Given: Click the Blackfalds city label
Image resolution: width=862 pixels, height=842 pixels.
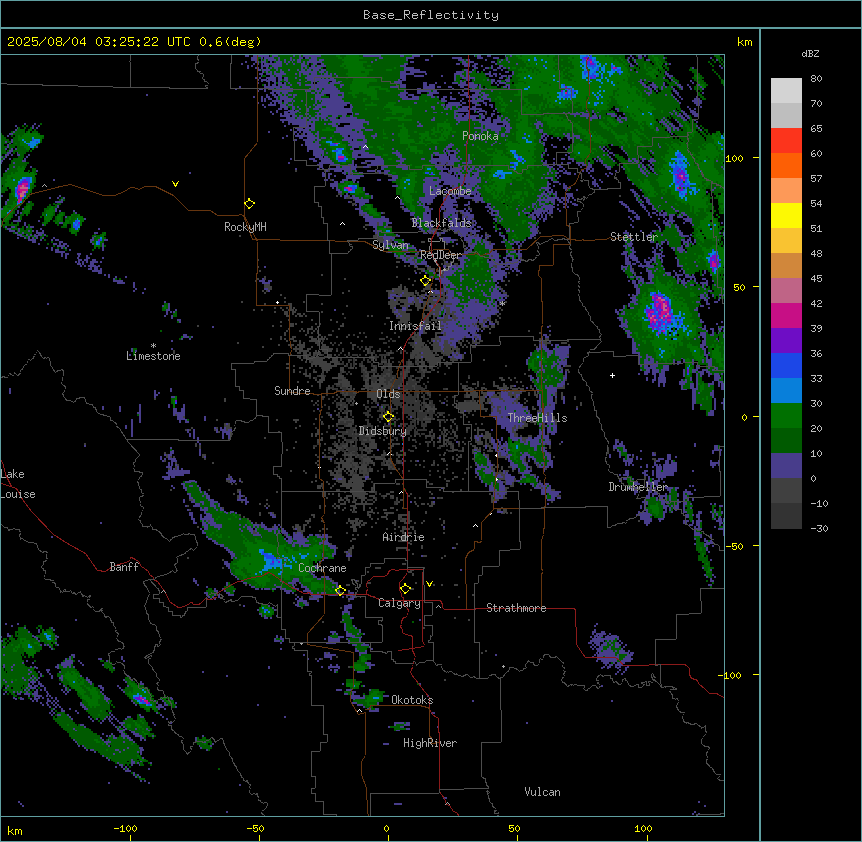Looking at the screenshot, I should pyautogui.click(x=441, y=223).
